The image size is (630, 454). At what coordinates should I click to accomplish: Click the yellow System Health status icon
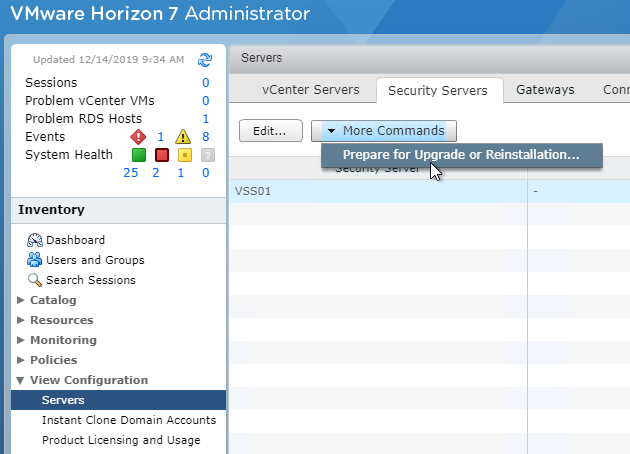[x=185, y=155]
